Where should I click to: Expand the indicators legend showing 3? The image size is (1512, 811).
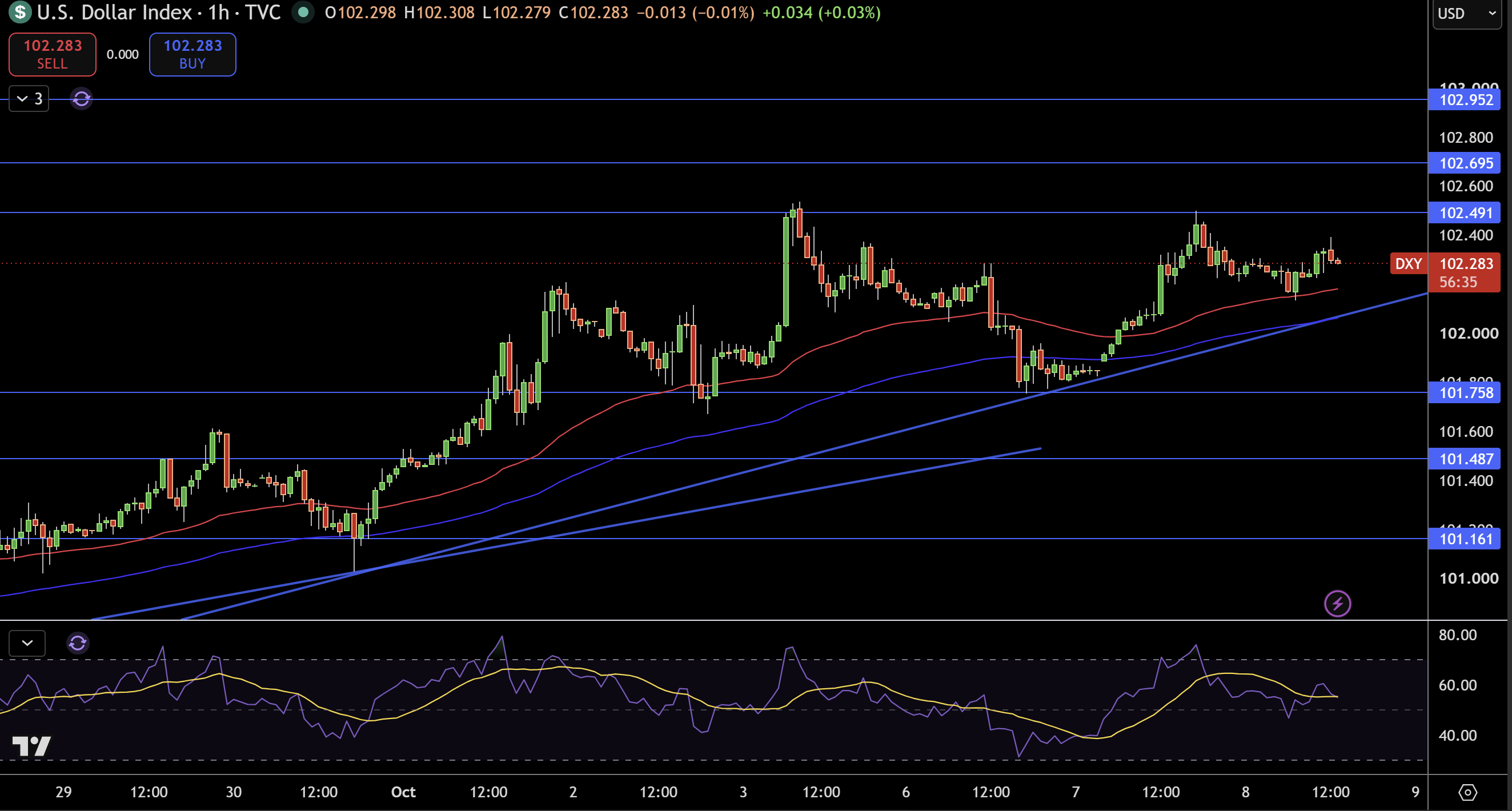pyautogui.click(x=29, y=99)
